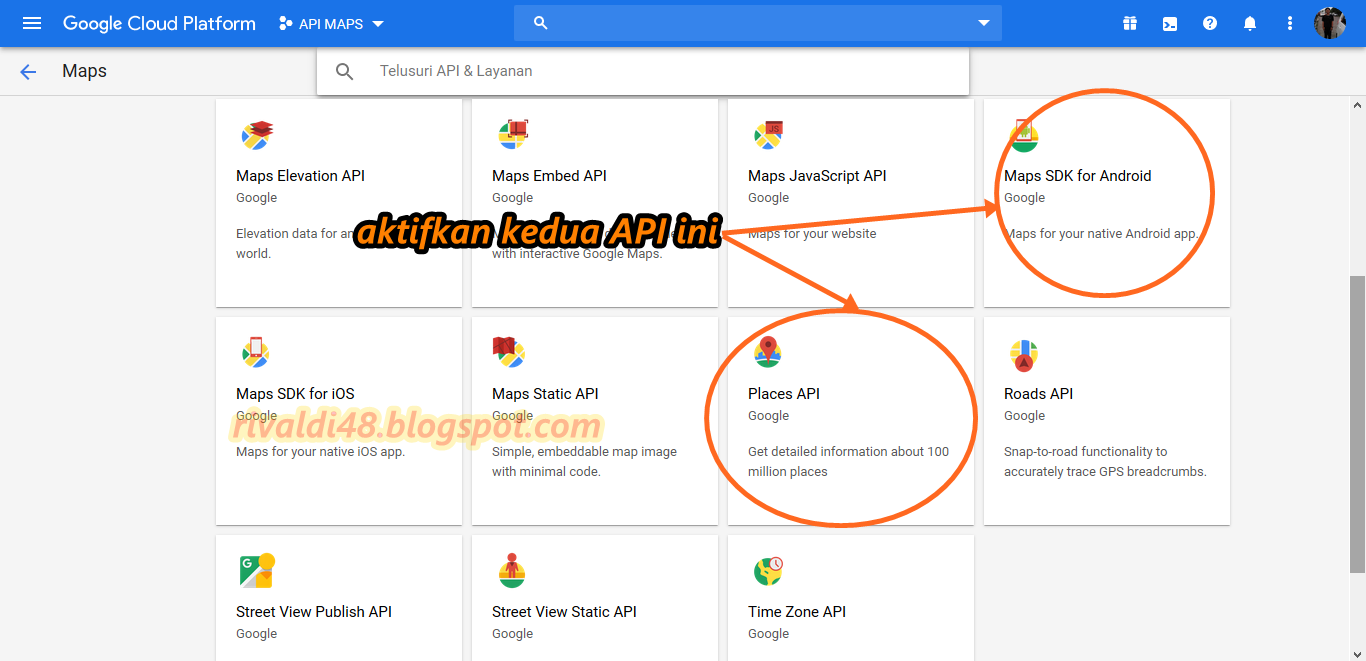Viewport: 1366px width, 661px height.
Task: Click 'Maps for your native Android app.' text
Action: pos(1101,234)
